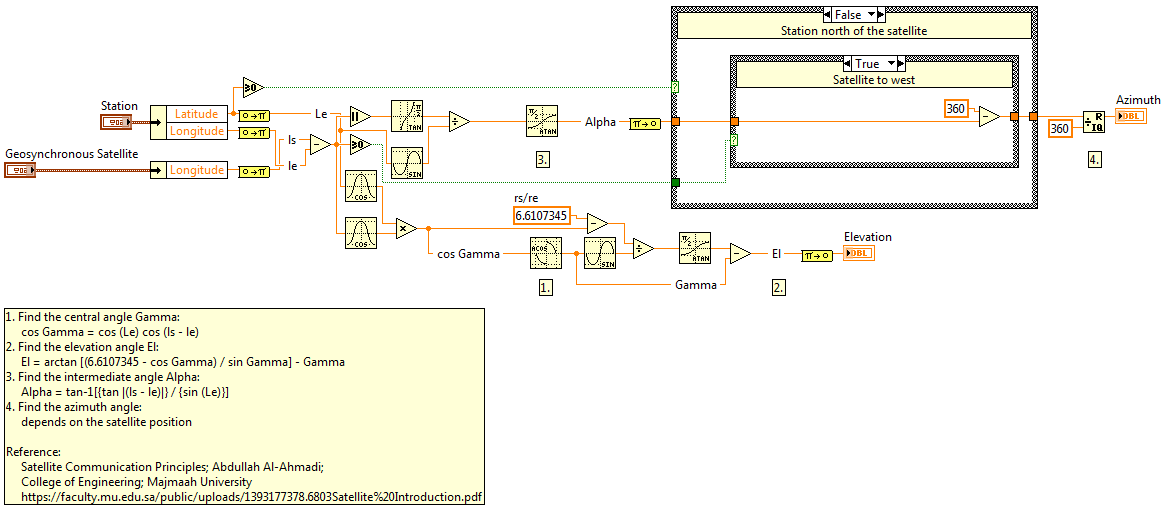
Task: Click the 'Satellite to west' subdiagram label
Action: (x=874, y=79)
